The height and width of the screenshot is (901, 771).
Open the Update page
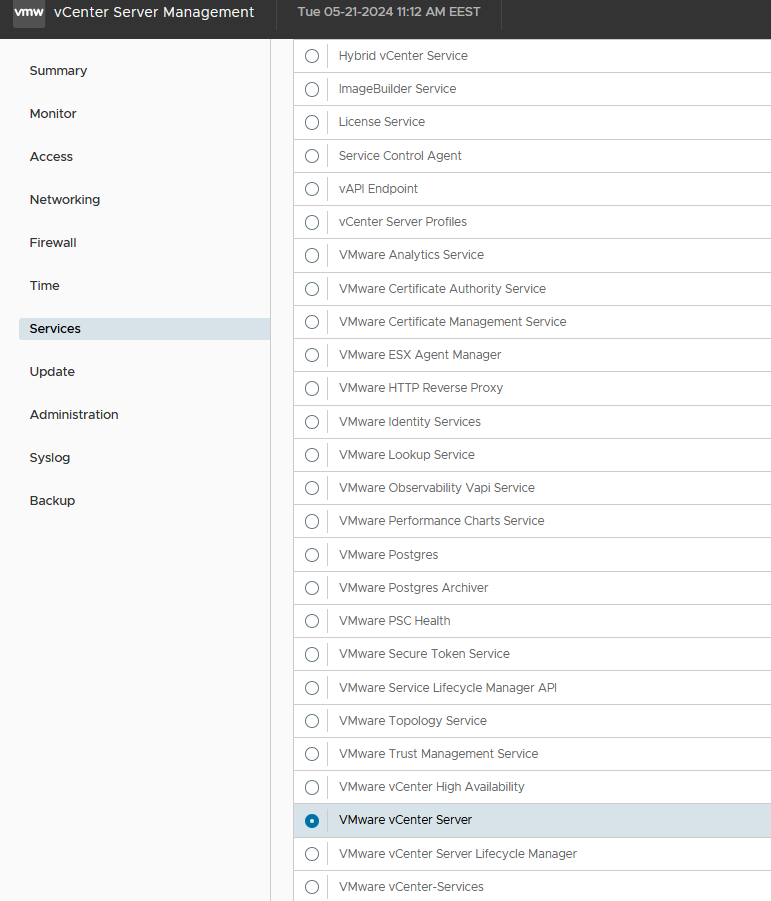point(52,372)
